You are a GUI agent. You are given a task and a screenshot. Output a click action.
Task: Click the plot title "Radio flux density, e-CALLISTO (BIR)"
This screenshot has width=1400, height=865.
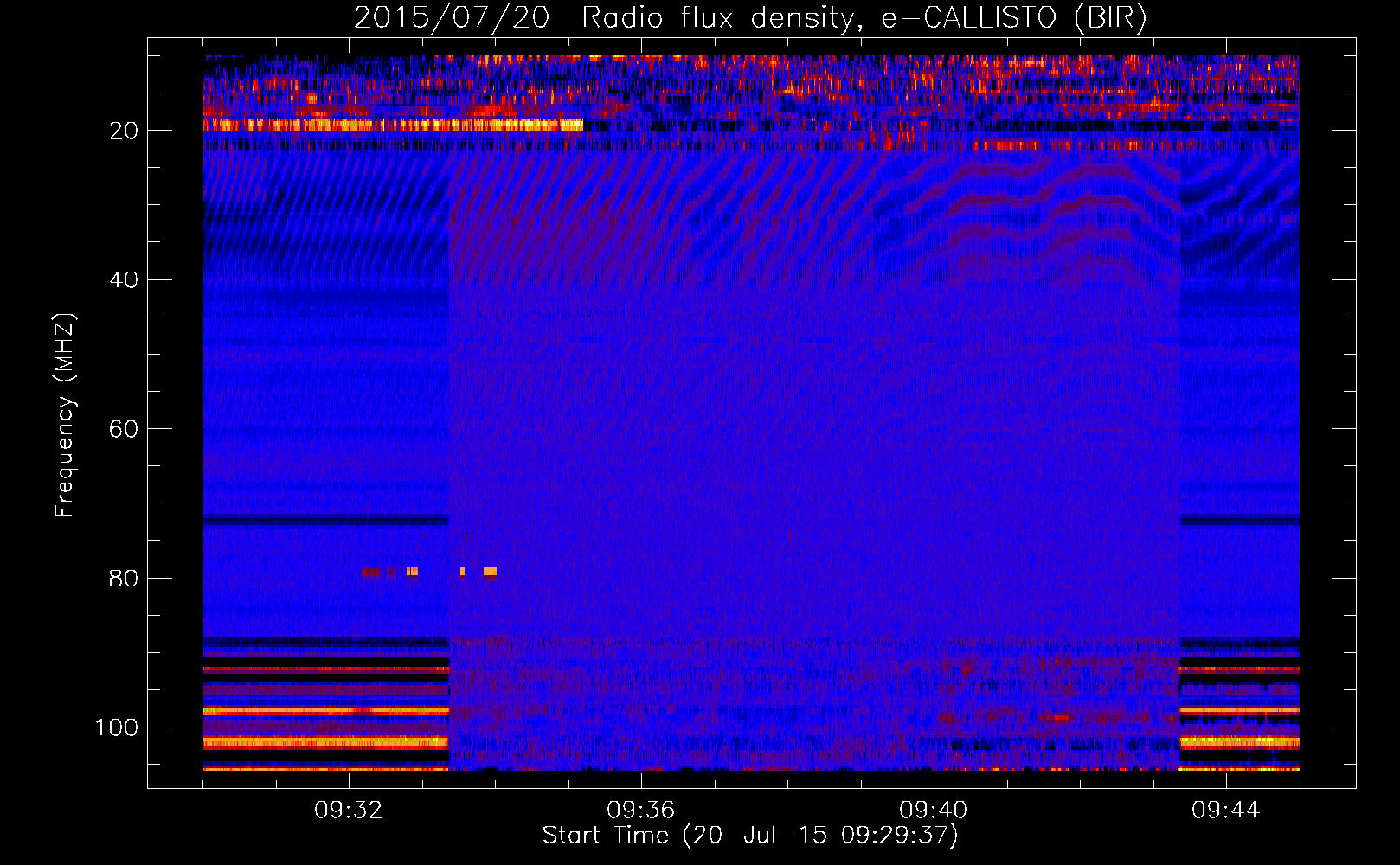click(864, 18)
